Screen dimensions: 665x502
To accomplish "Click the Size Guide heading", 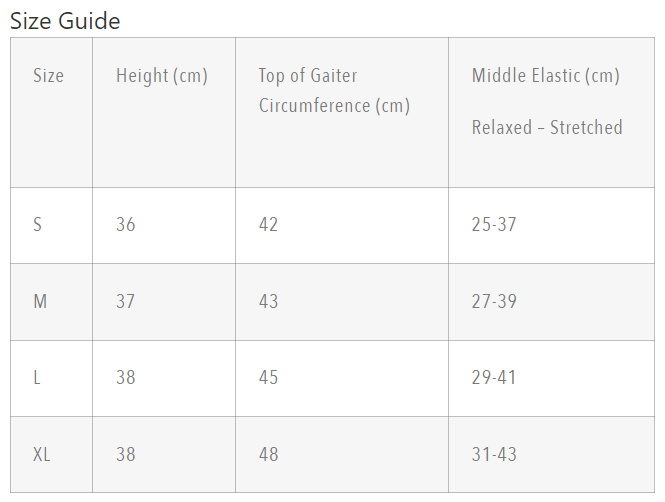I will (65, 21).
